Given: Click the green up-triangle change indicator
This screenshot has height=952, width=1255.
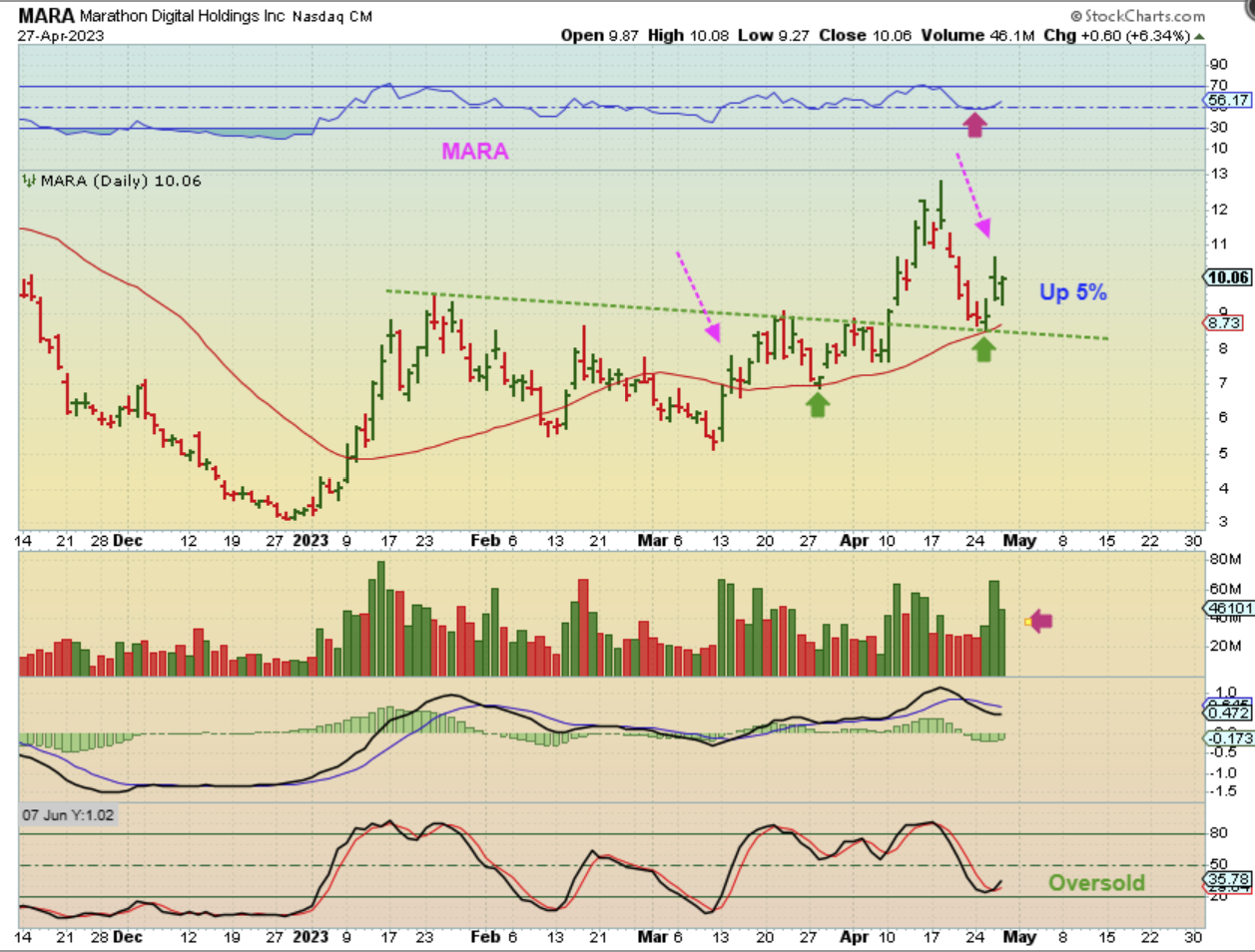Looking at the screenshot, I should pyautogui.click(x=1199, y=36).
